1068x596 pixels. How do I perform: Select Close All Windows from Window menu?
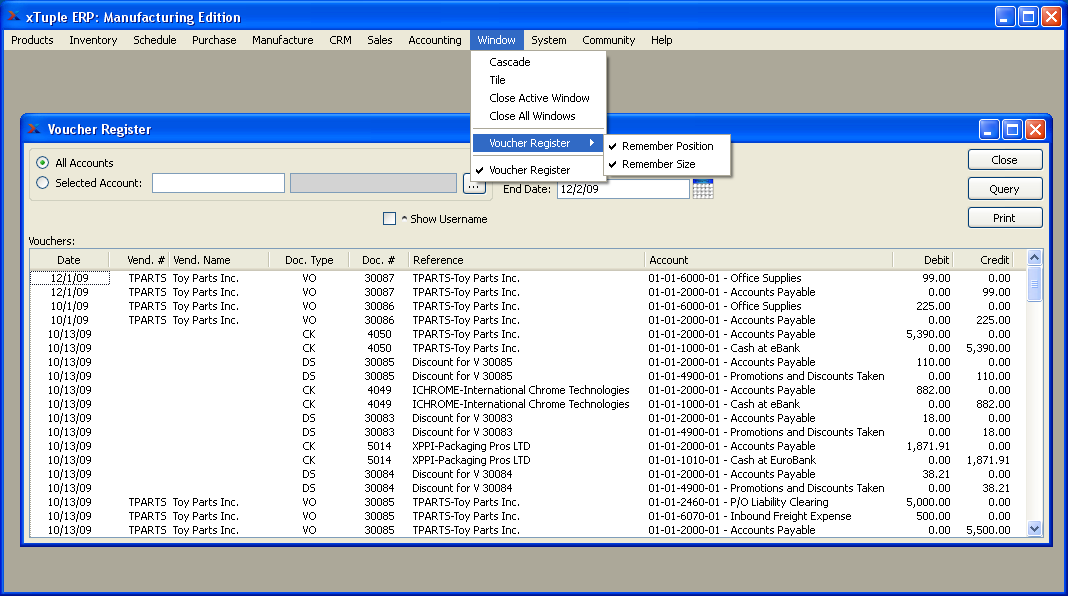tap(532, 116)
